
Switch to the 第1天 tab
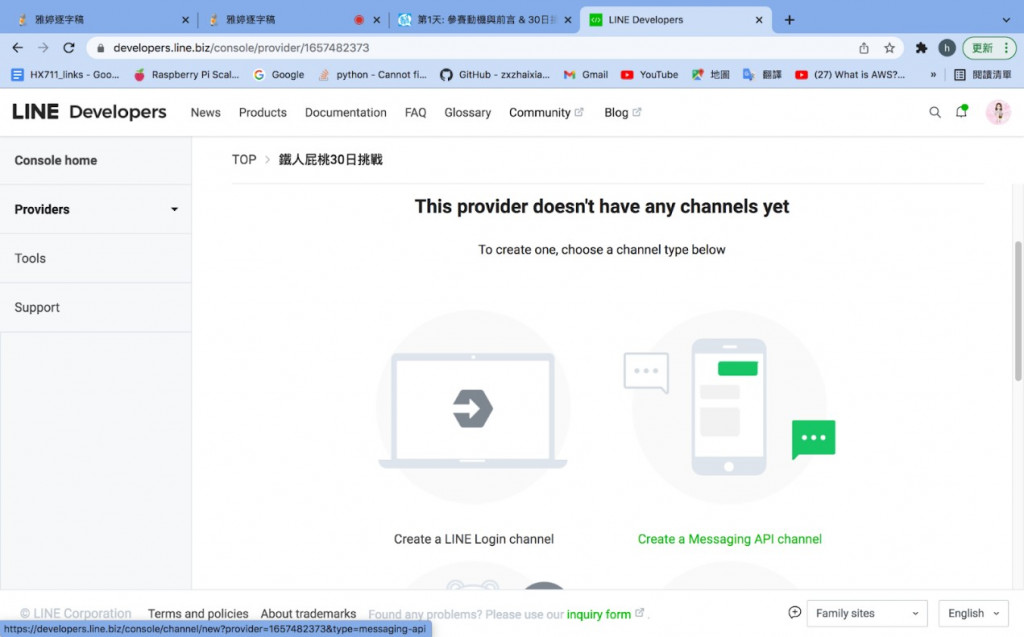pyautogui.click(x=482, y=20)
